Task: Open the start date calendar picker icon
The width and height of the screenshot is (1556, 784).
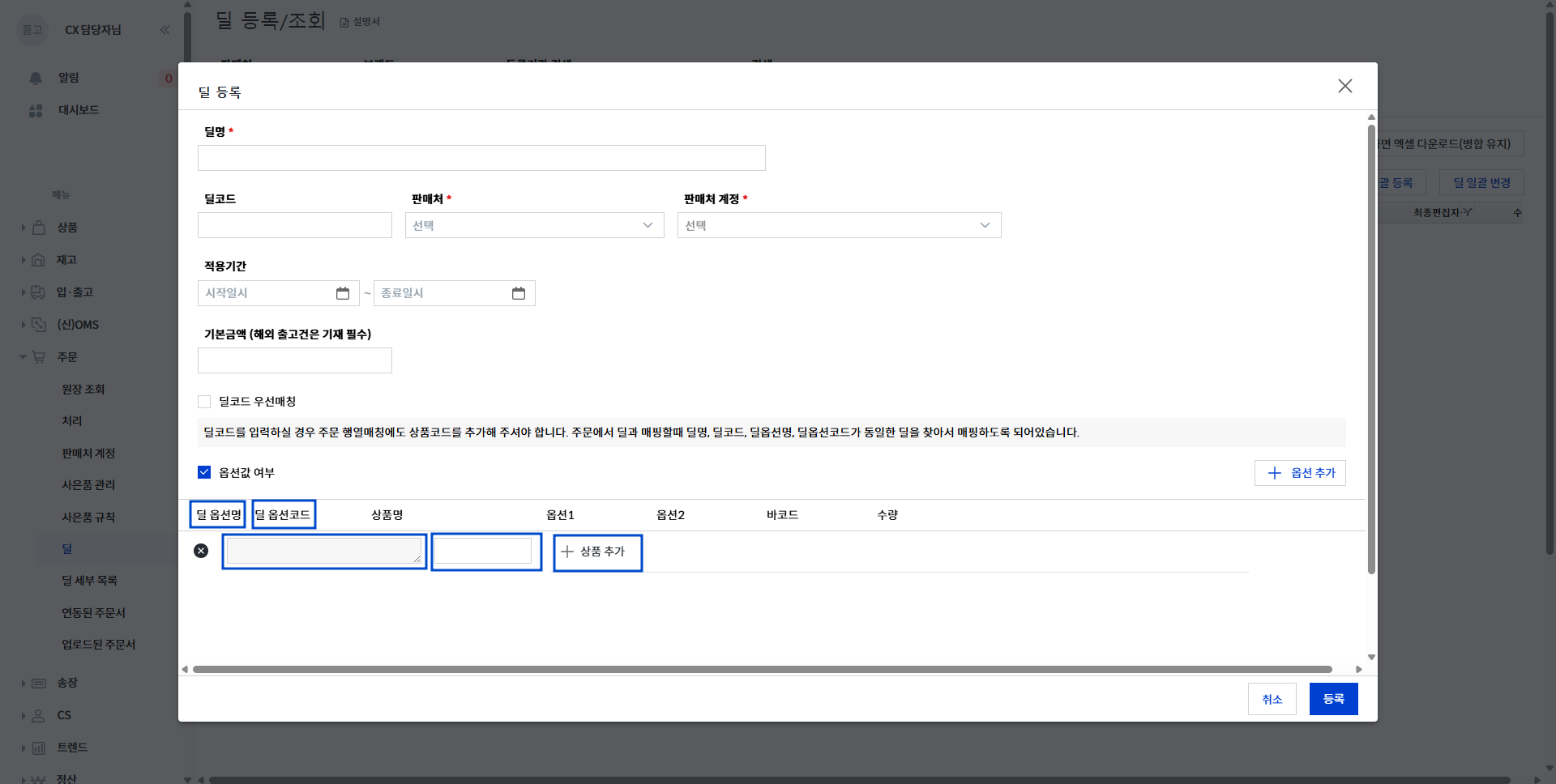Action: click(x=343, y=293)
